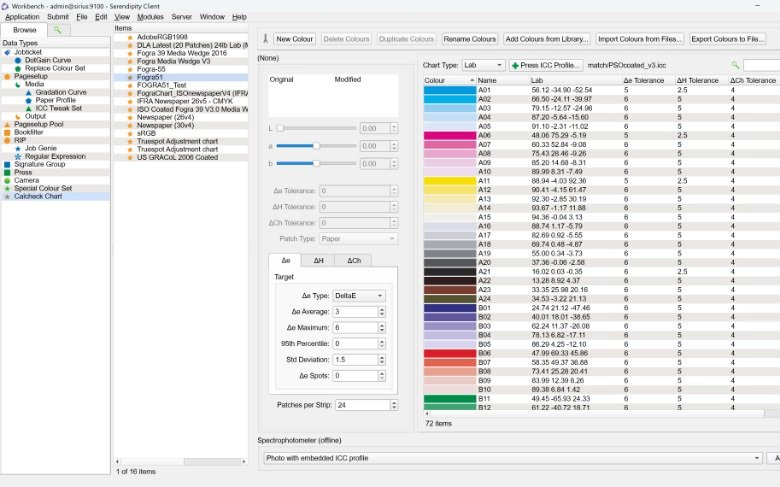Select the DotGain Curve item icon
The width and height of the screenshot is (780, 487).
tap(18, 60)
